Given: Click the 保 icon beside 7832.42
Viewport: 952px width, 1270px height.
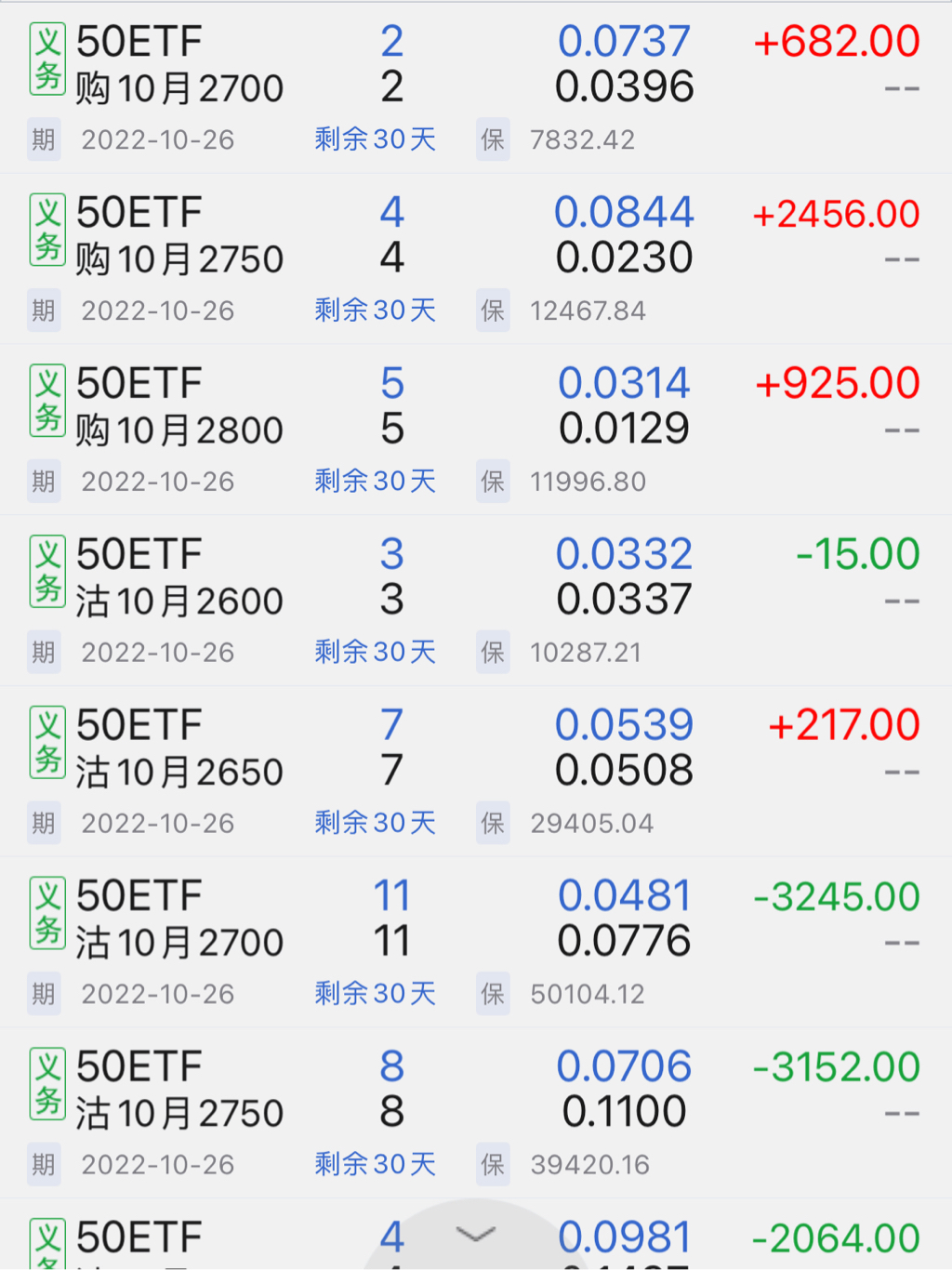Looking at the screenshot, I should [493, 139].
